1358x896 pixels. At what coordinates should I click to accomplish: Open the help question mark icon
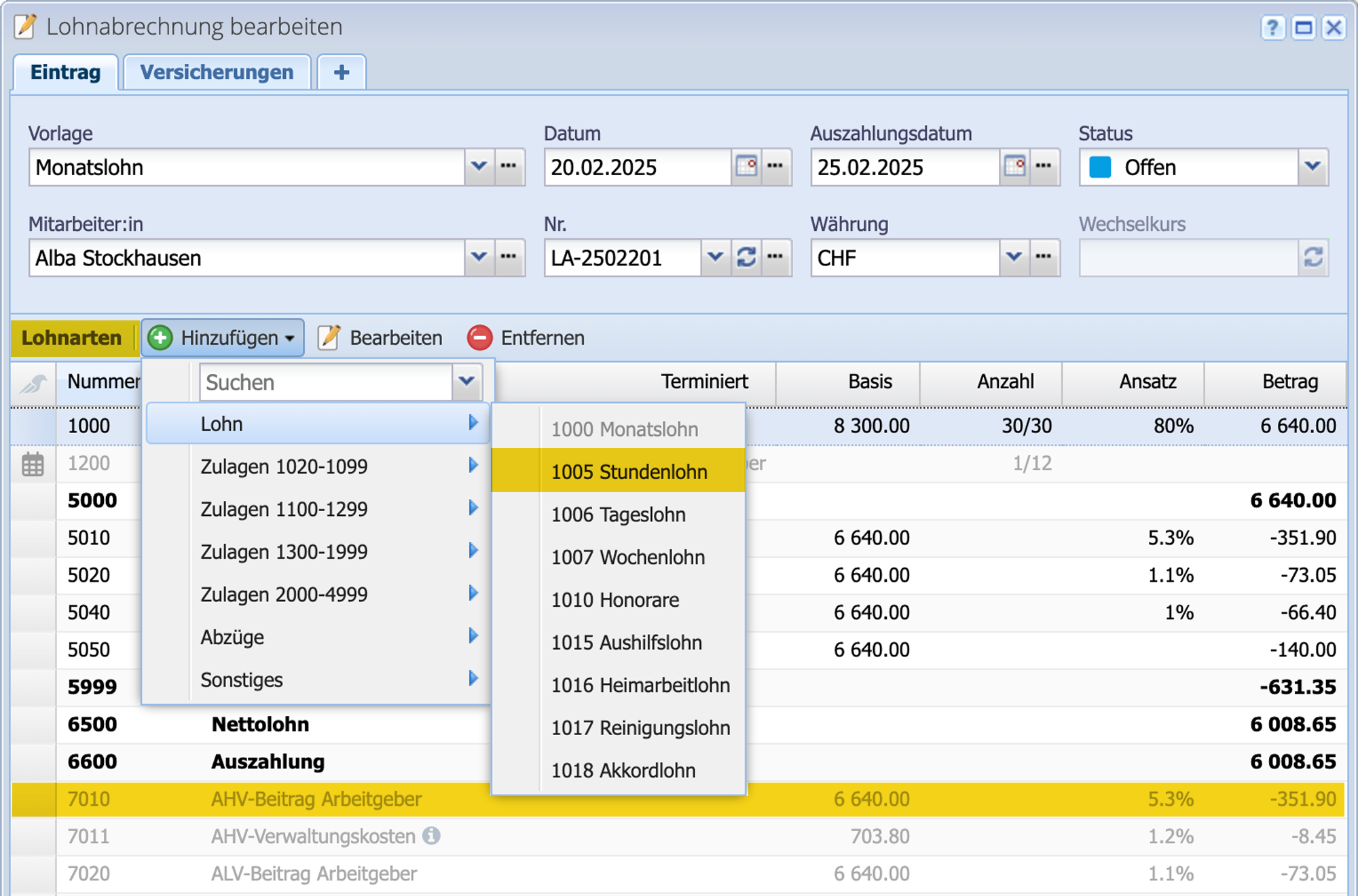1272,28
